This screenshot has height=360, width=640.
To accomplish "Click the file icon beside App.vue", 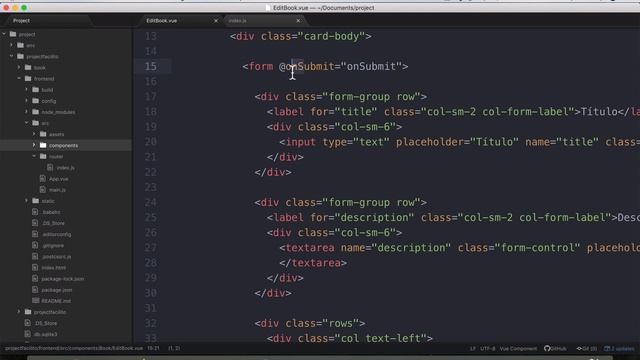I will [43, 178].
